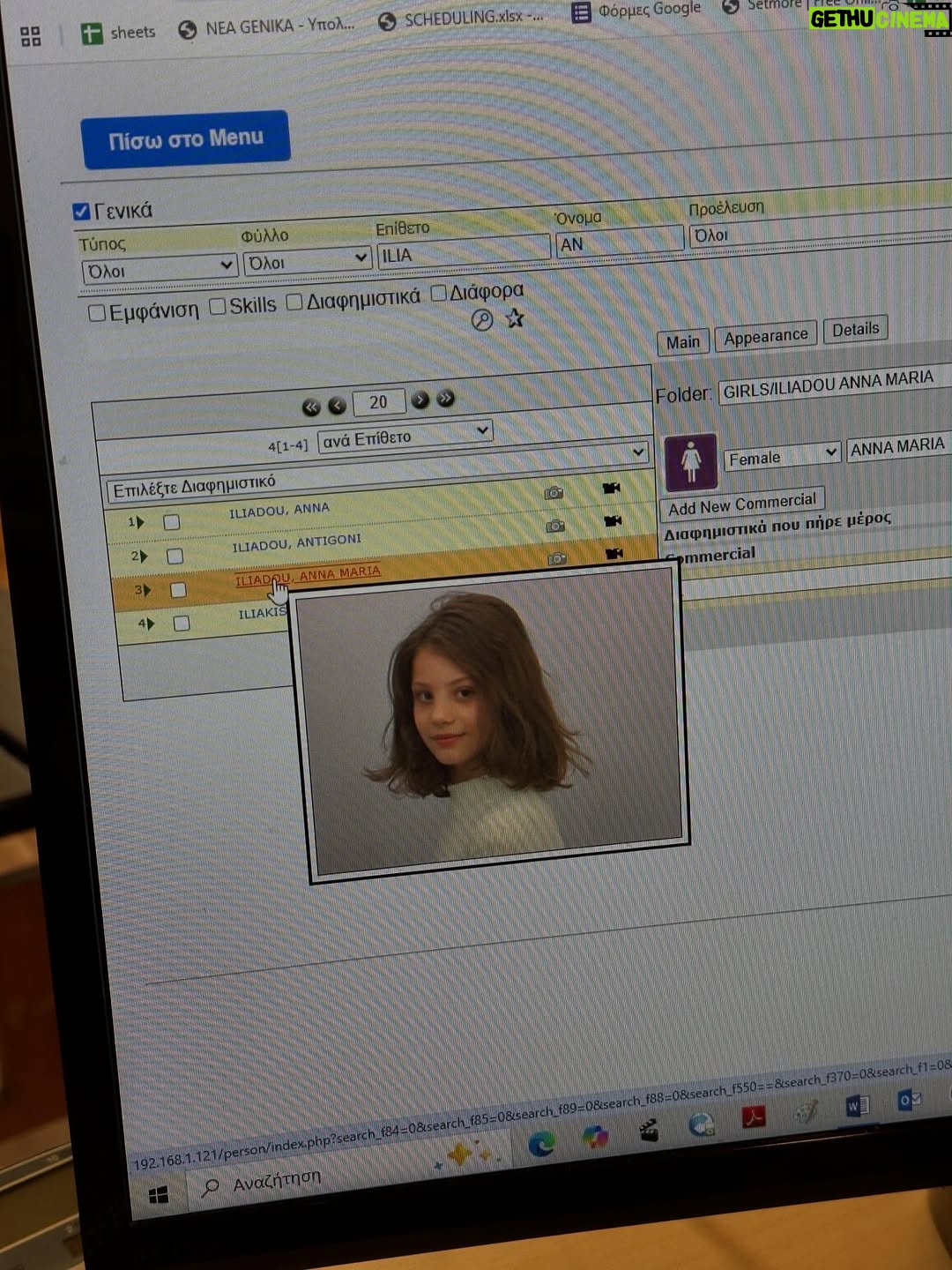The image size is (952, 1270).
Task: Go to first page of results
Action: tap(311, 407)
